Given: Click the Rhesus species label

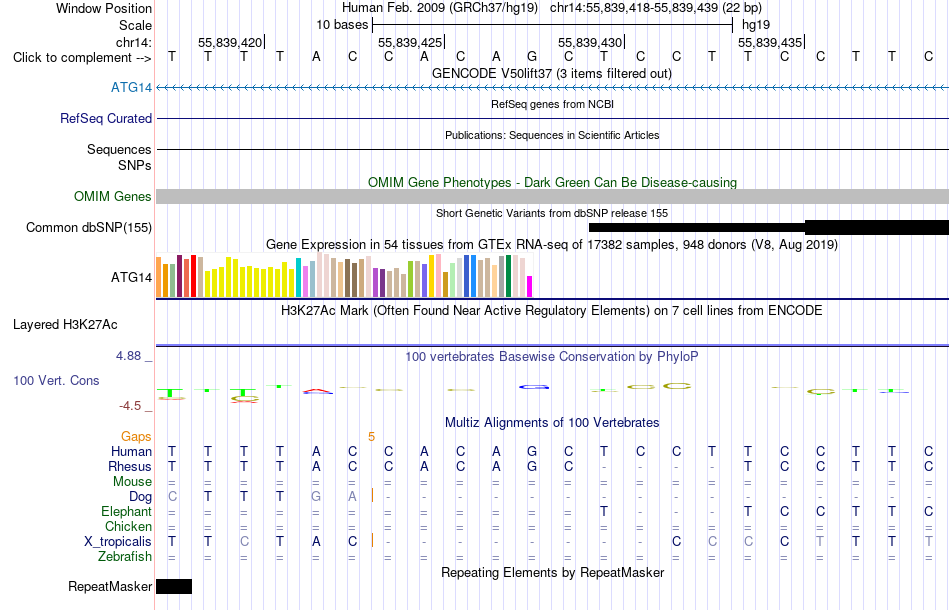Looking at the screenshot, I should [130, 467].
